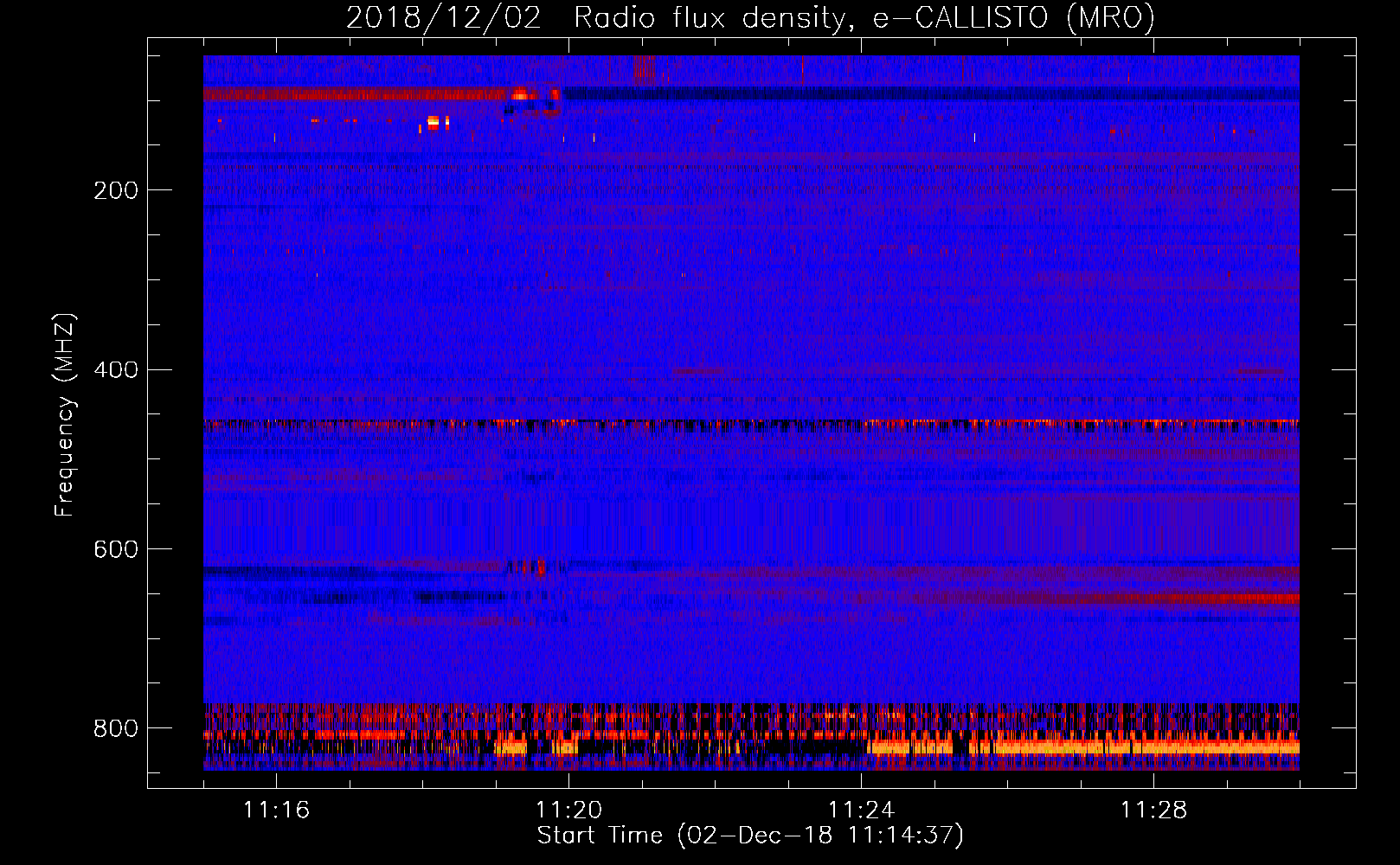1400x865 pixels.
Task: Click the 11:16 time tick label
Action: point(276,811)
